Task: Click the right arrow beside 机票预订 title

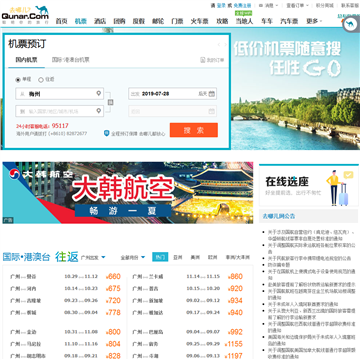Action: [x=226, y=44]
